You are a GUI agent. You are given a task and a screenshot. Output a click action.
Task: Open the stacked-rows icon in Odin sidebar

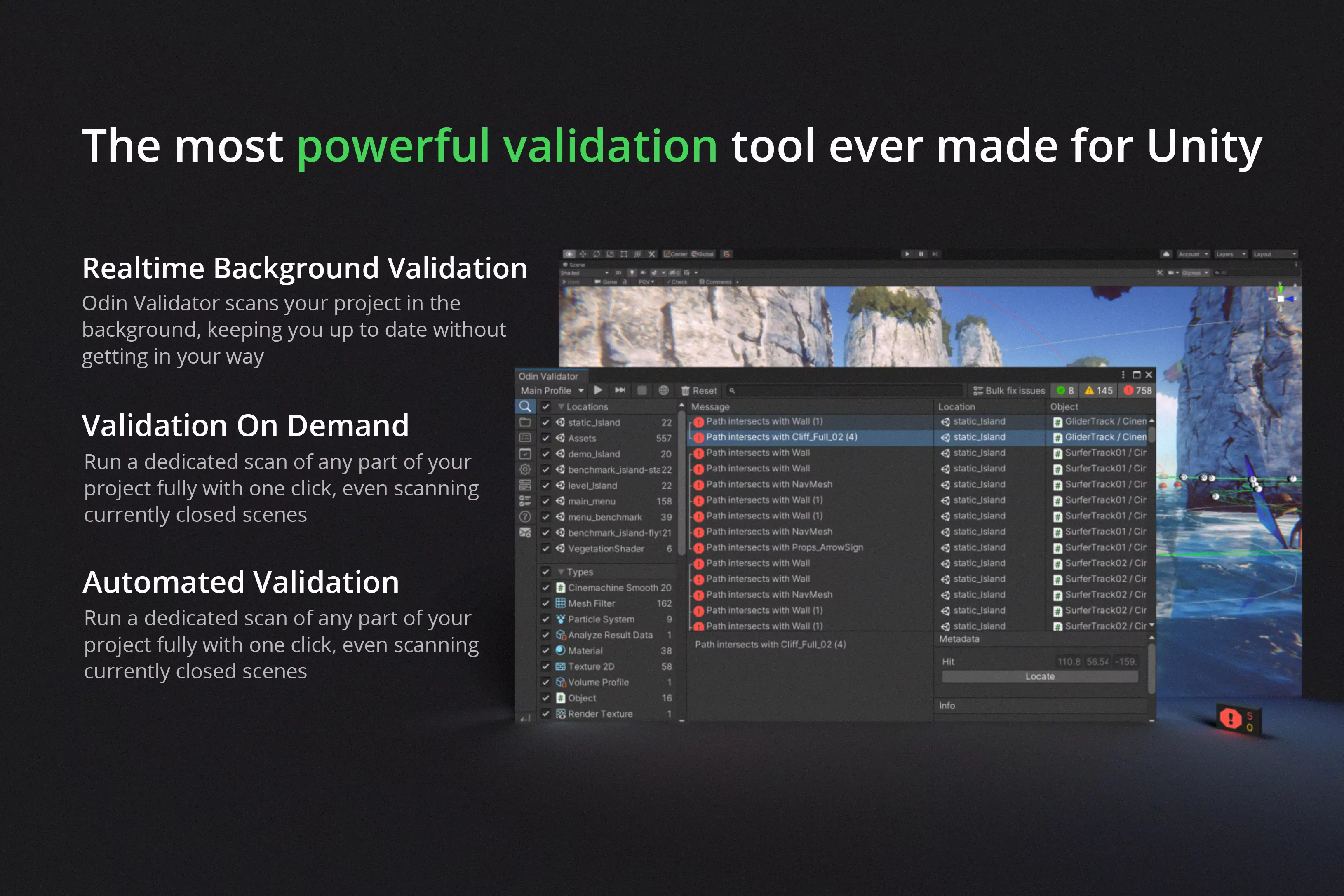pyautogui.click(x=524, y=485)
